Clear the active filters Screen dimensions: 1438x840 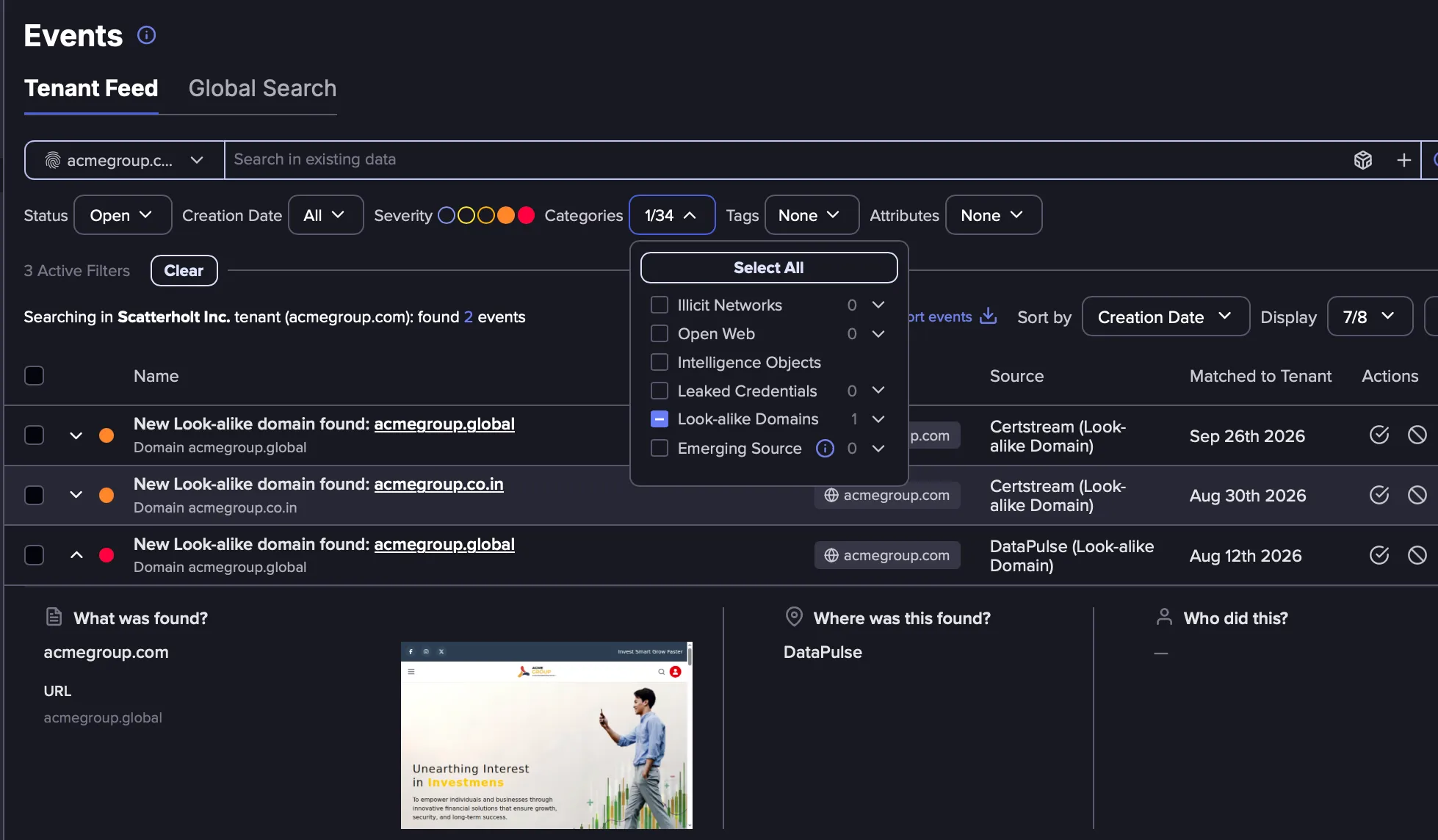coord(184,271)
